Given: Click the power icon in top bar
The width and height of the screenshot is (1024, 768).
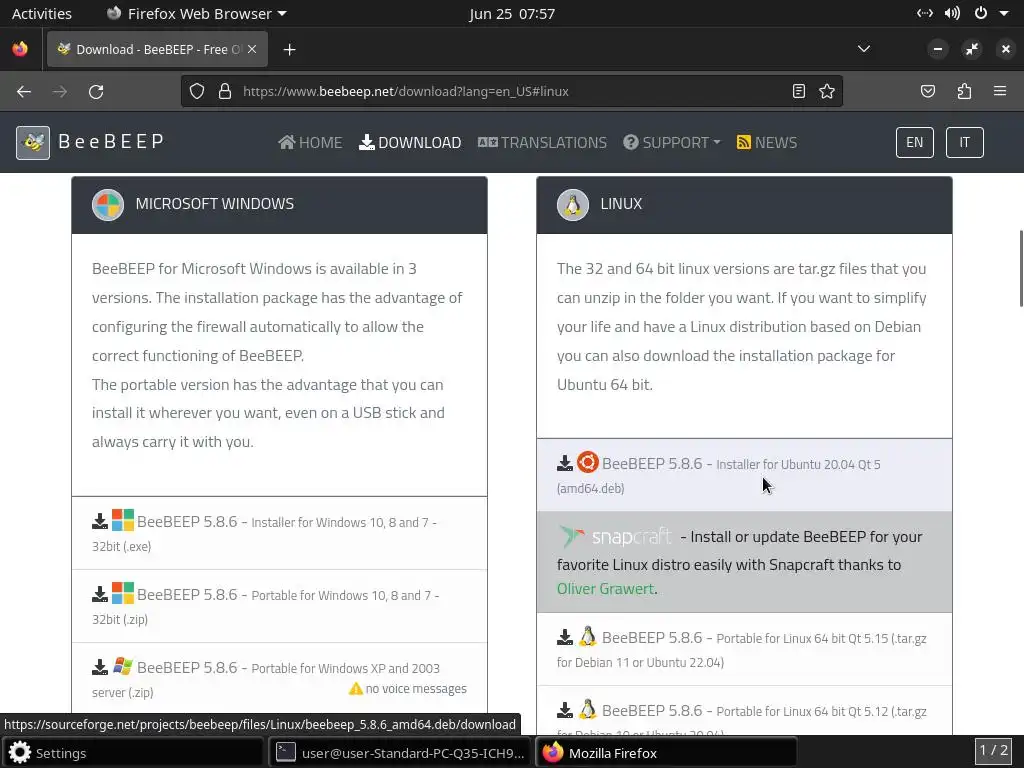Looking at the screenshot, I should (981, 13).
